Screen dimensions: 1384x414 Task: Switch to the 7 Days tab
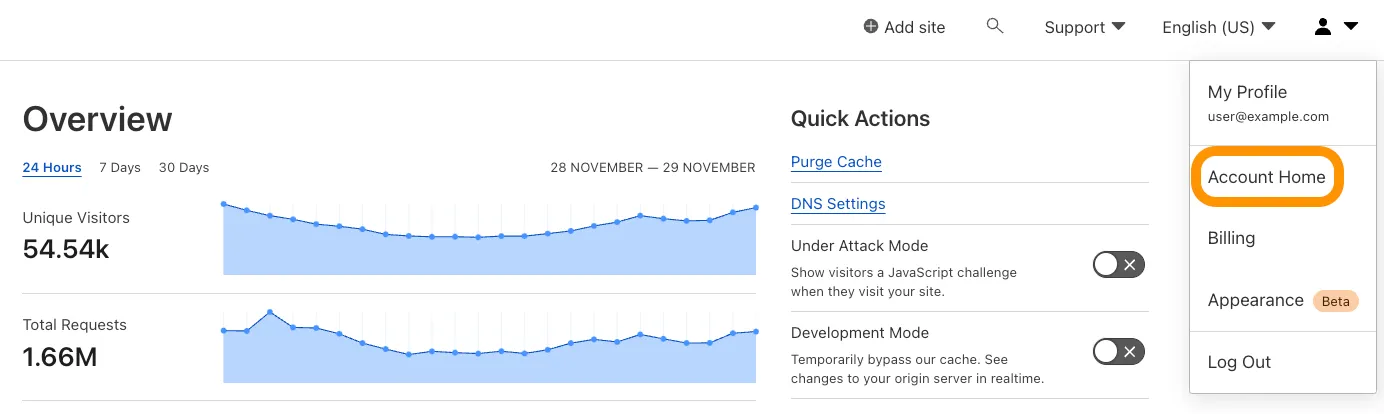120,167
